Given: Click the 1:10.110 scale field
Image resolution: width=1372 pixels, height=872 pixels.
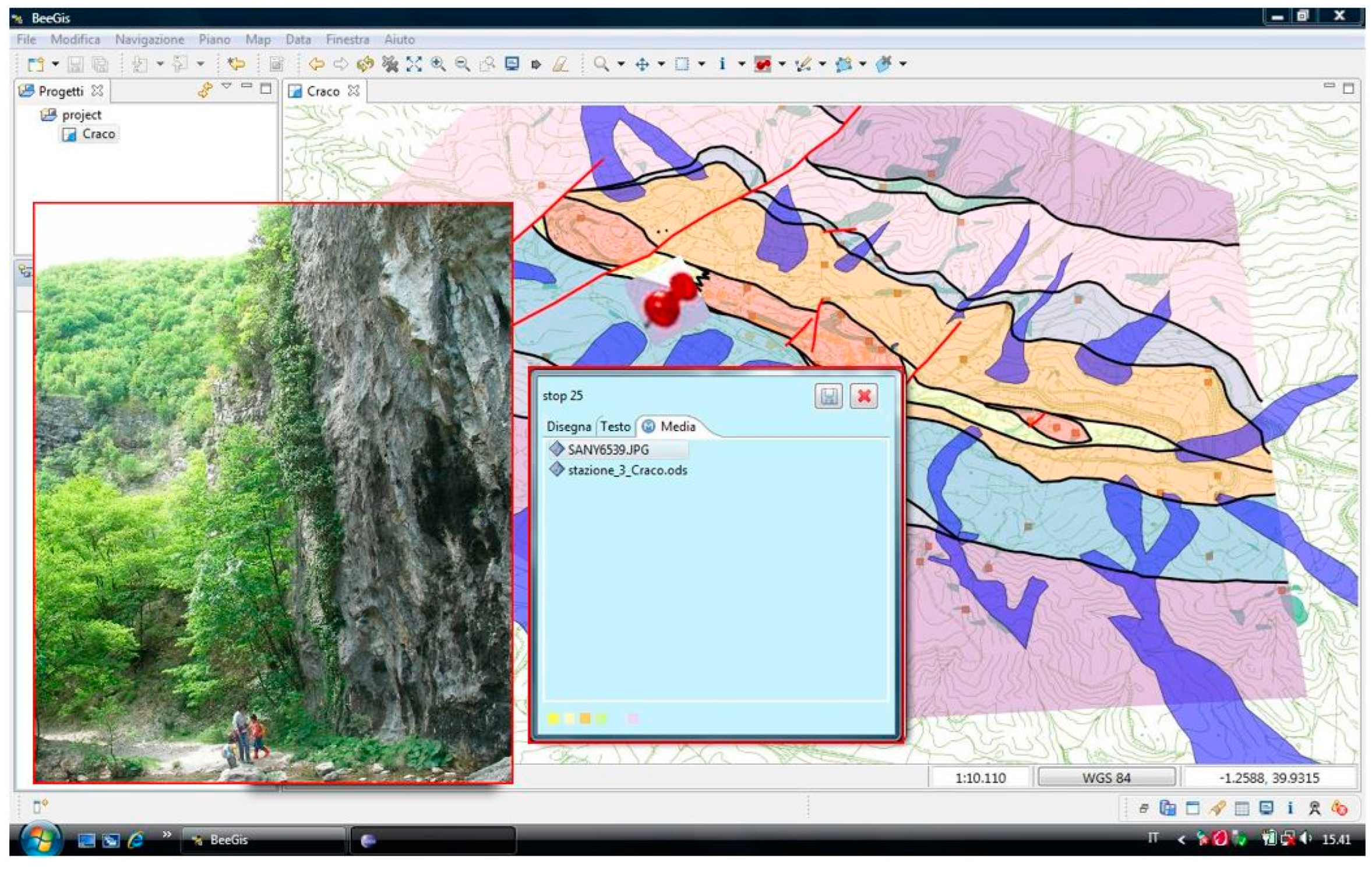Looking at the screenshot, I should click(979, 778).
